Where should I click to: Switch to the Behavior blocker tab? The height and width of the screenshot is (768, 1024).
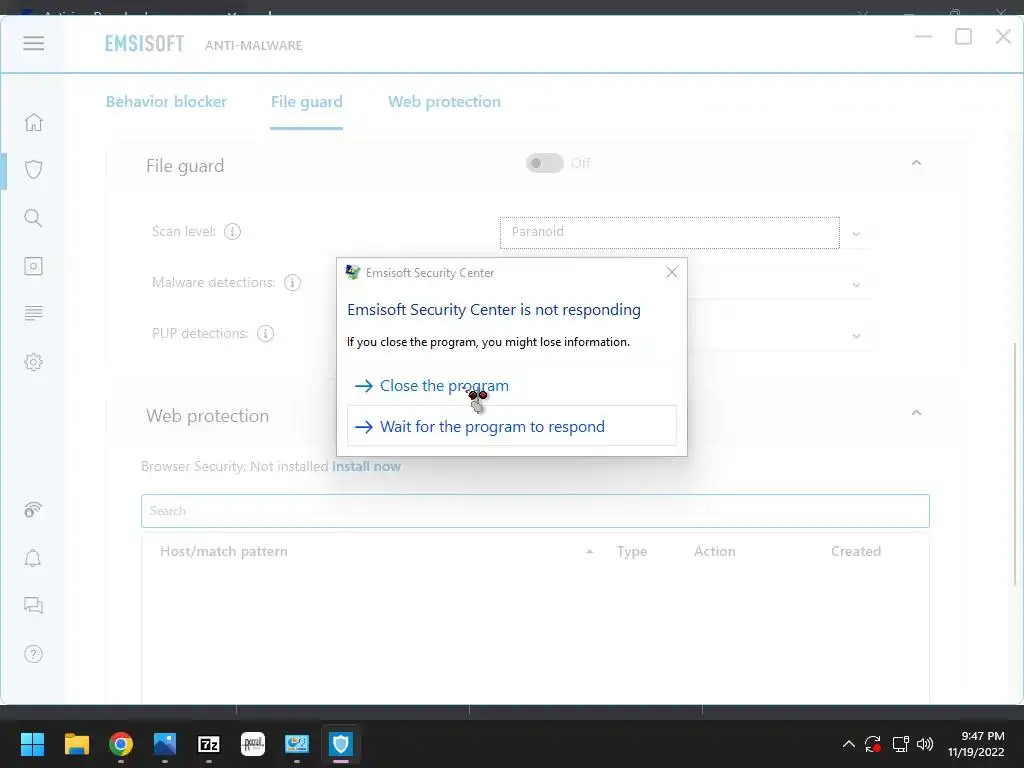pyautogui.click(x=166, y=102)
